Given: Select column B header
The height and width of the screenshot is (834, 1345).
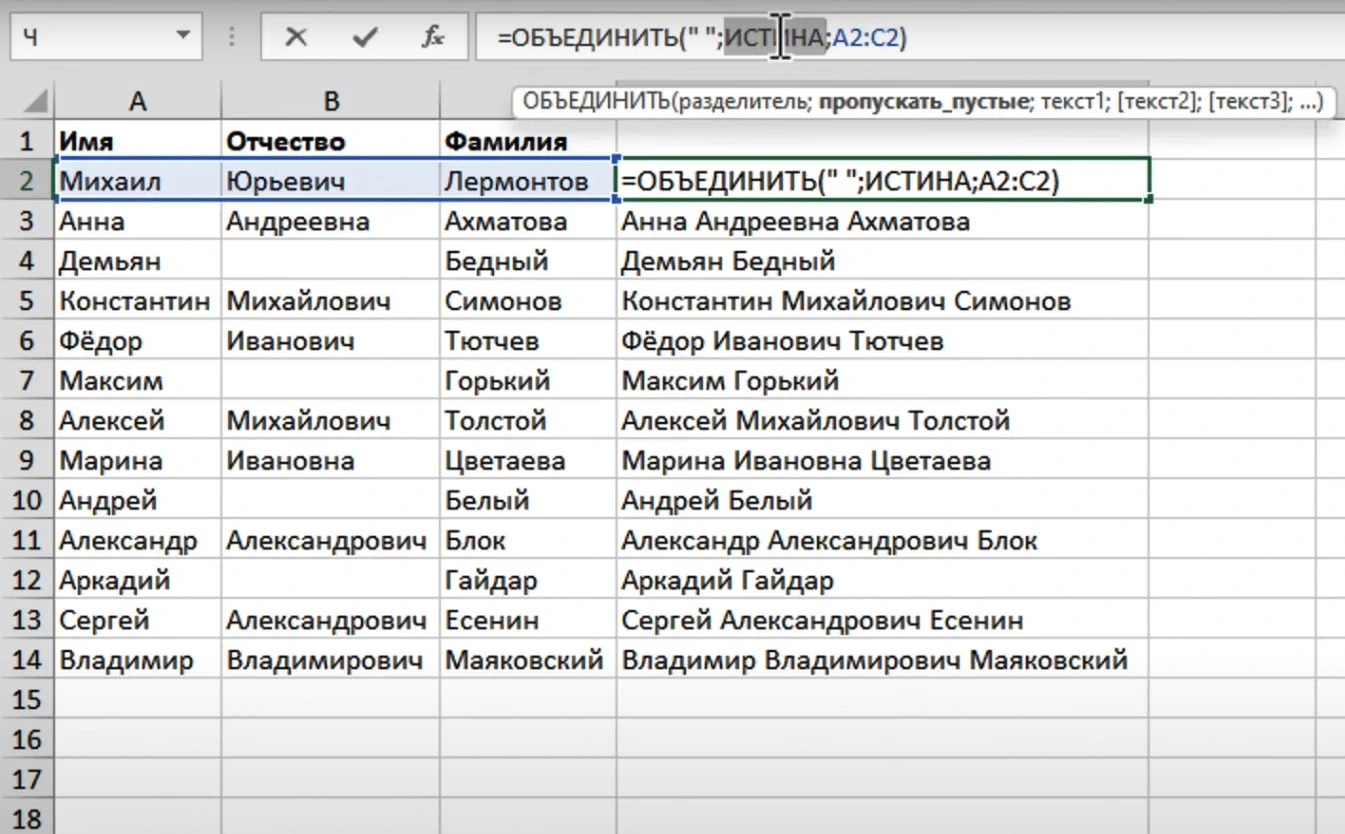Looking at the screenshot, I should pyautogui.click(x=331, y=101).
